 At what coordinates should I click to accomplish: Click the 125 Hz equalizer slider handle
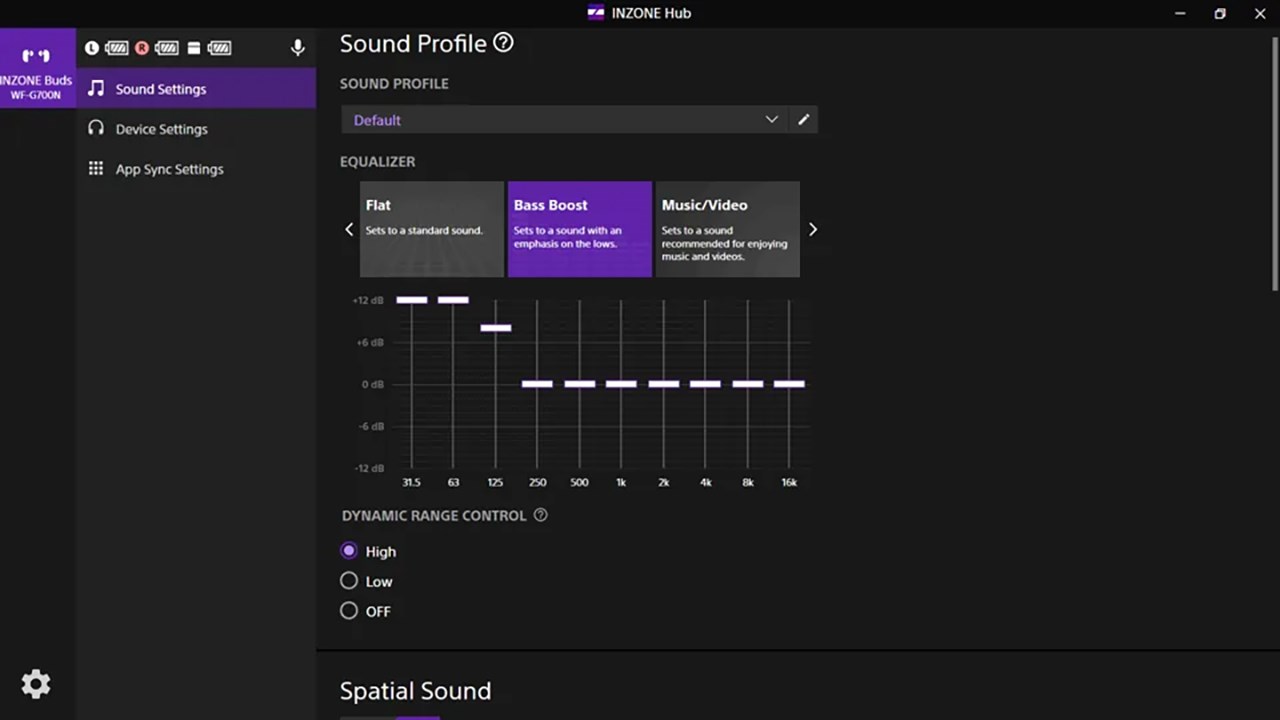pos(495,328)
